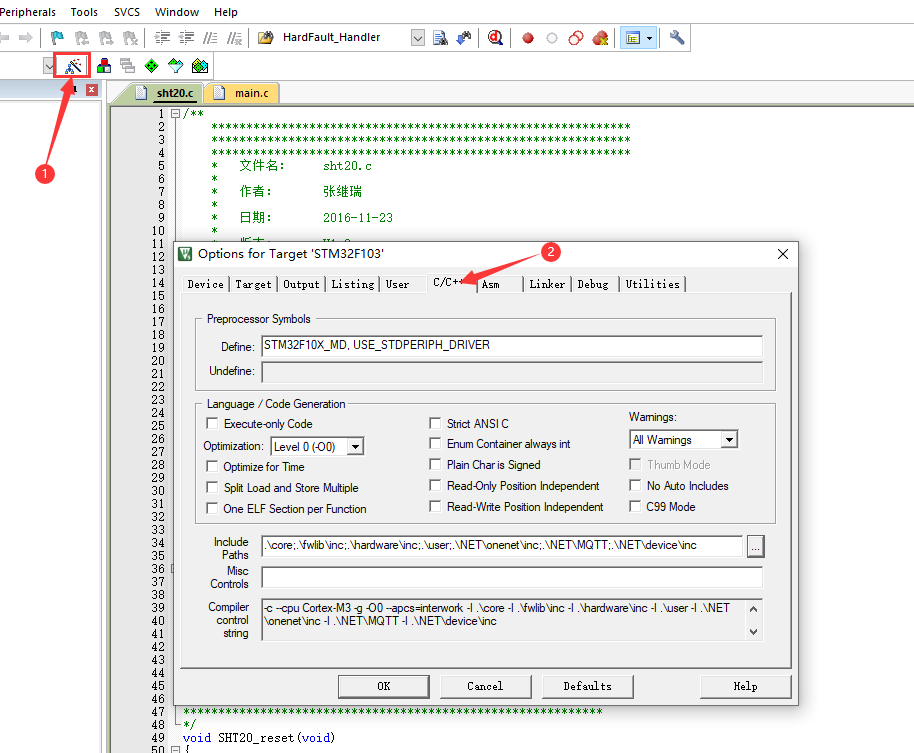Viewport: 914px width, 753px height.
Task: Uncomment selection icon
Action: (234, 38)
